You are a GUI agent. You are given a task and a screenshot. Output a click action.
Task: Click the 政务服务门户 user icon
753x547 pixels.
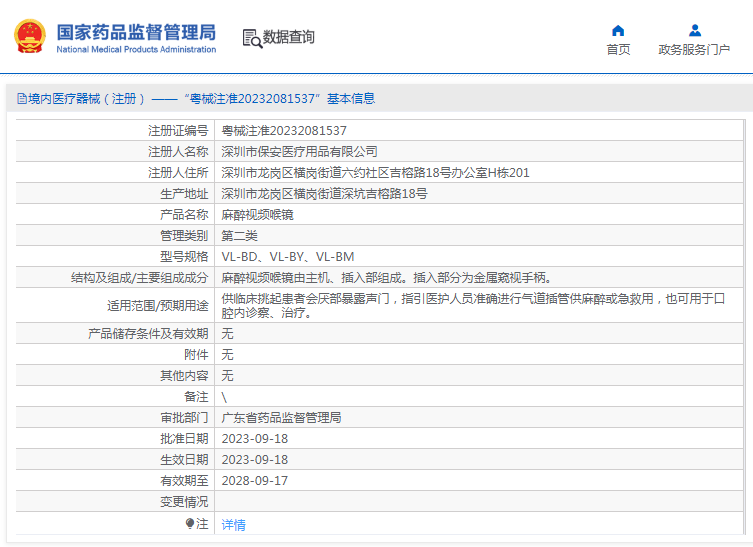click(x=694, y=31)
